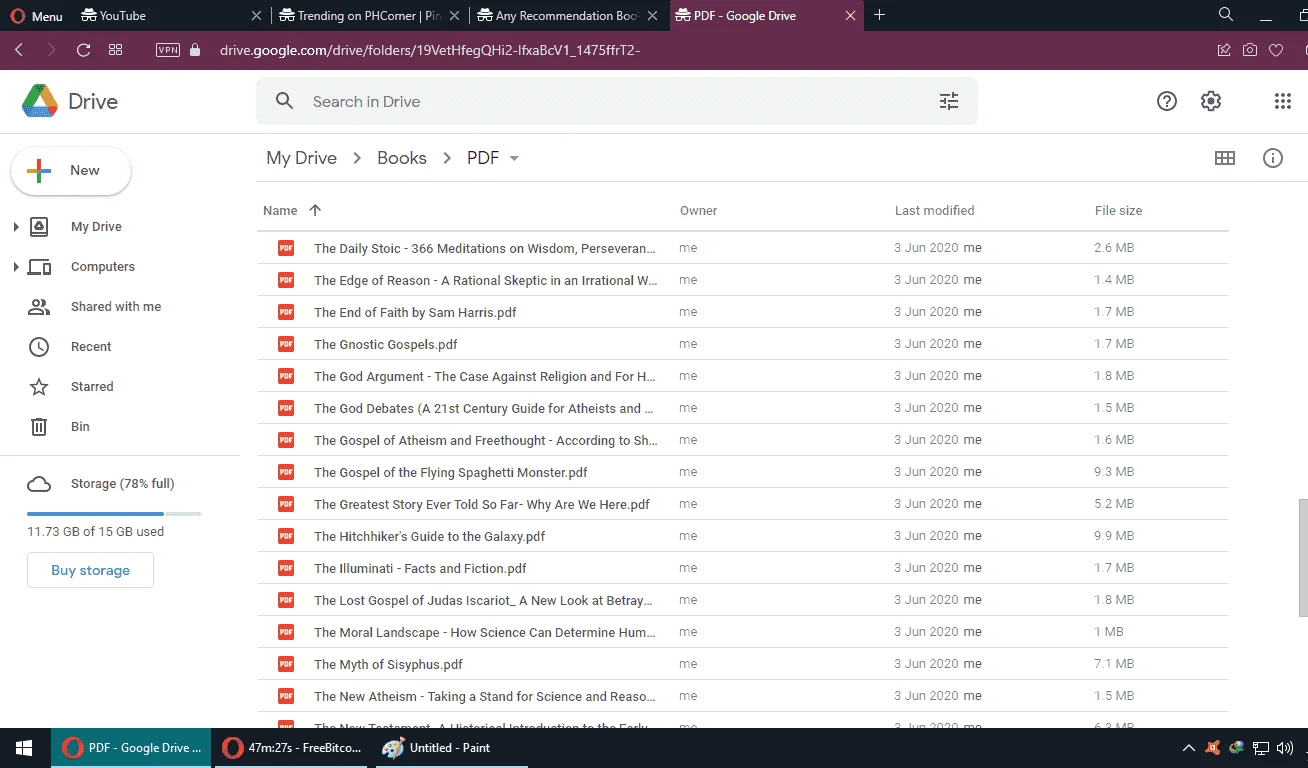Open Drive Settings gear

pyautogui.click(x=1211, y=101)
